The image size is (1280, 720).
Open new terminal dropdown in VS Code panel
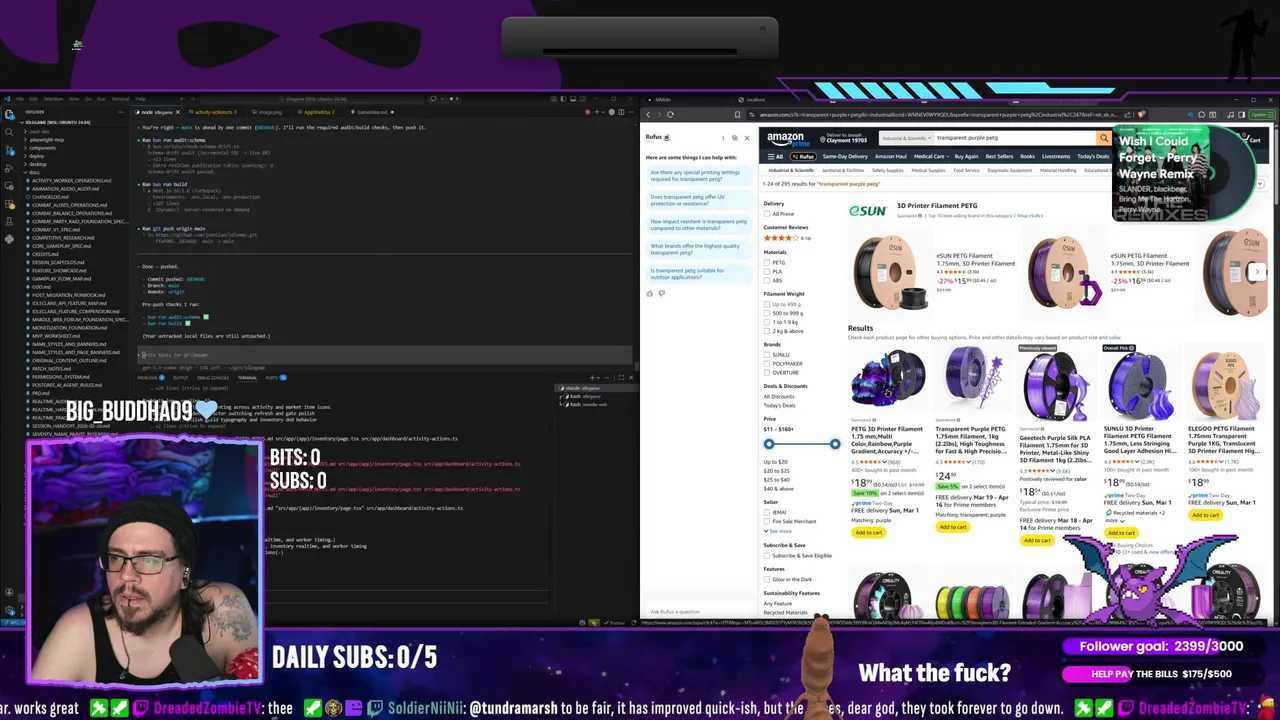pos(598,377)
